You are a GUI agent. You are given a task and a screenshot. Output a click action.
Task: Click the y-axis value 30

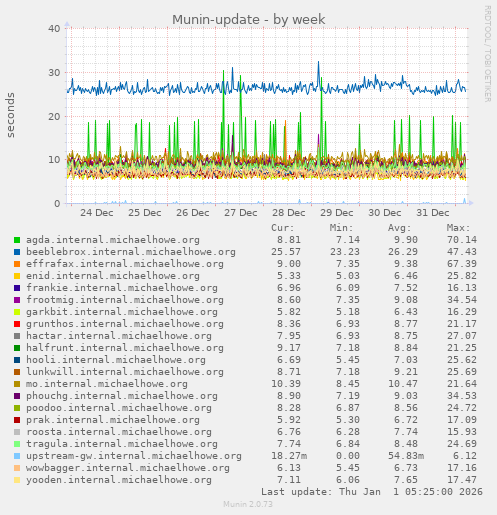(x=54, y=73)
